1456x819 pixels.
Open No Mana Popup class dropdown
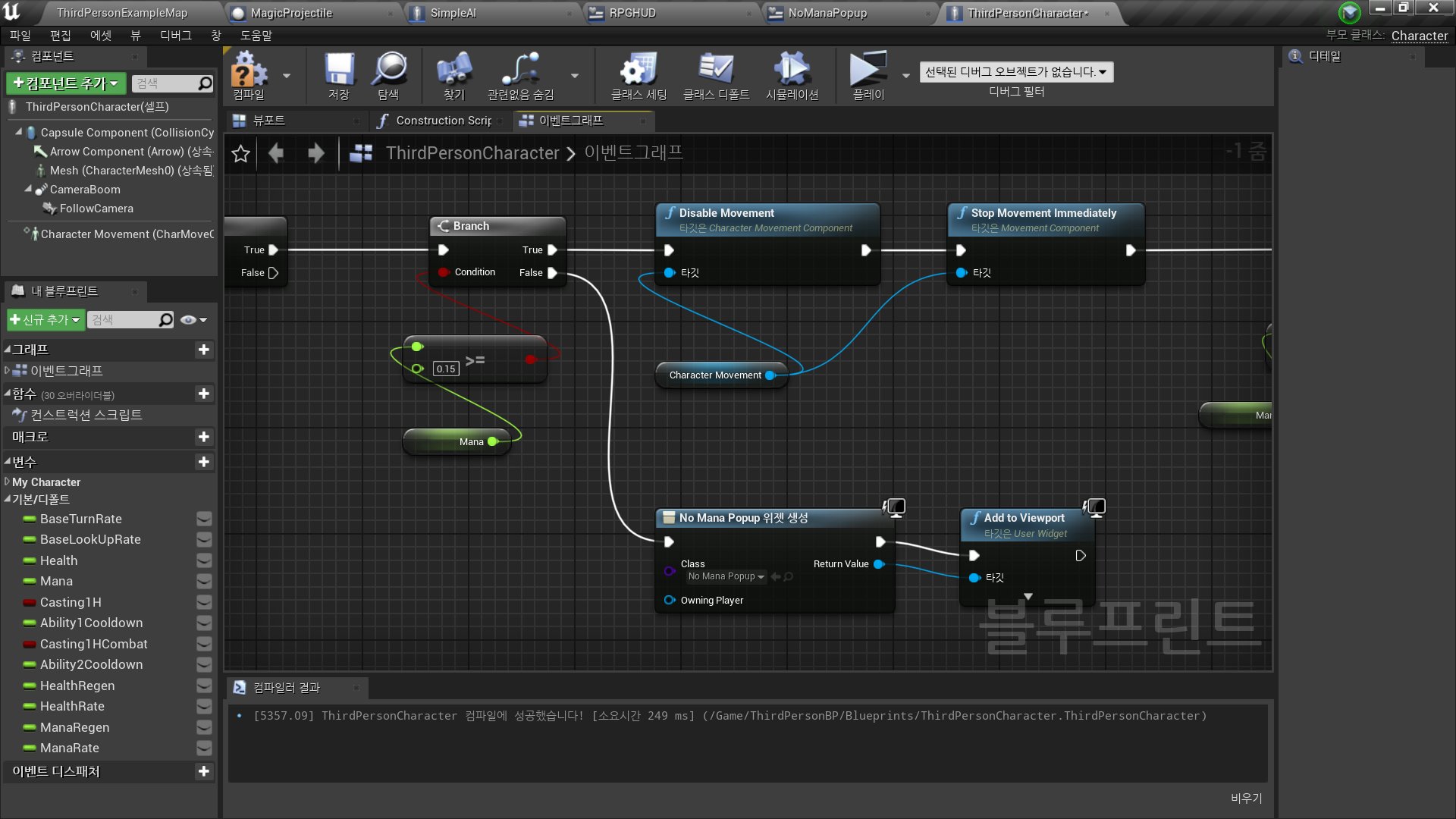click(726, 577)
